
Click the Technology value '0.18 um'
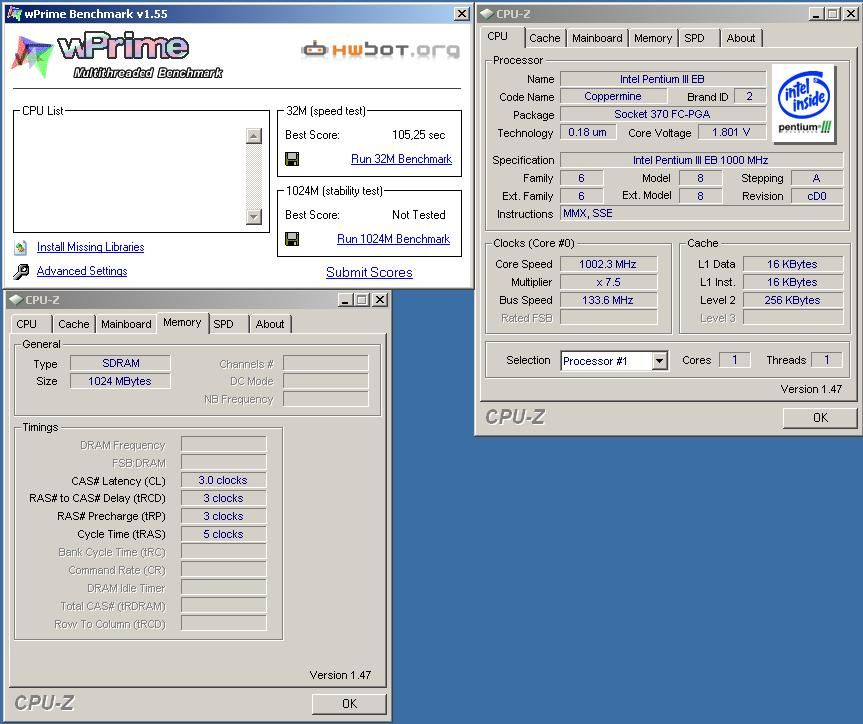coord(588,132)
